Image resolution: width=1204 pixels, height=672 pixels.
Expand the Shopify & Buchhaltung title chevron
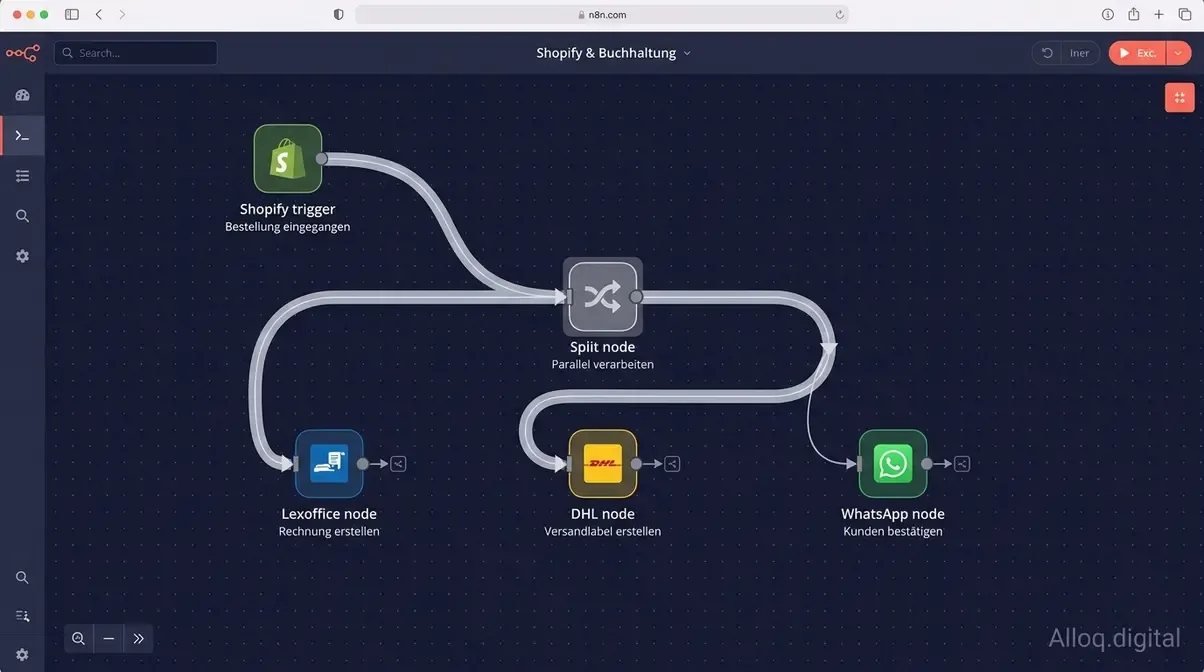(687, 54)
